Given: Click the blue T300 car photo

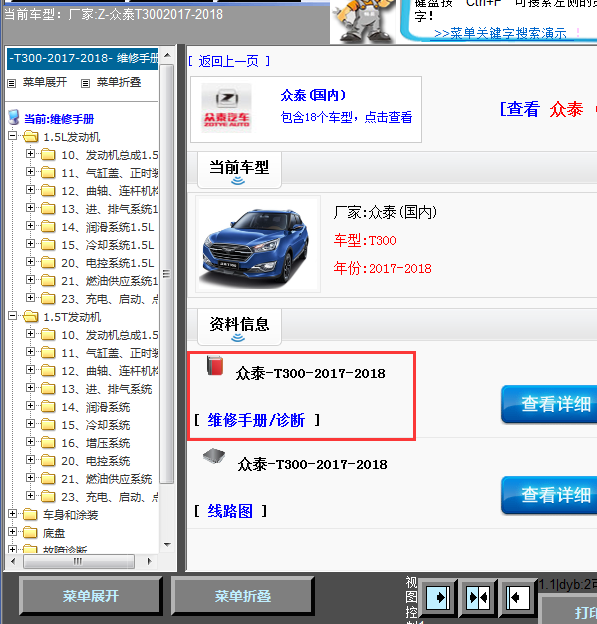Looking at the screenshot, I should click(257, 244).
